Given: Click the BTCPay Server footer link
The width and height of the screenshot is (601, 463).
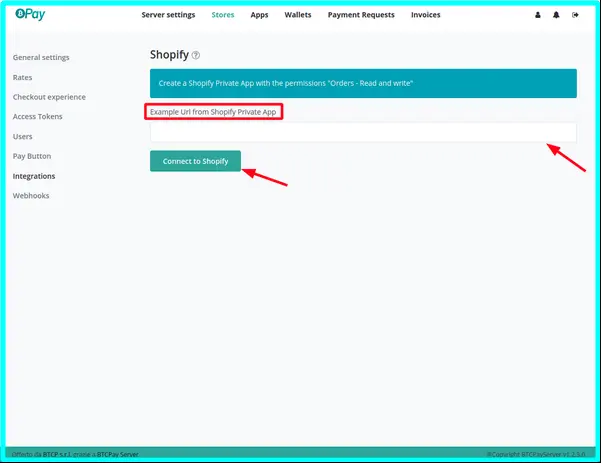Looking at the screenshot, I should (x=117, y=455).
